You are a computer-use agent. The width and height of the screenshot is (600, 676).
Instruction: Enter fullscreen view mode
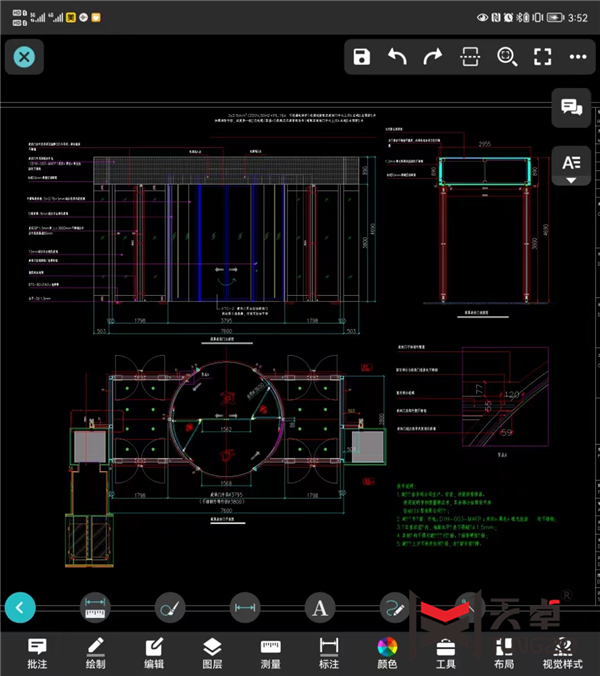click(542, 57)
